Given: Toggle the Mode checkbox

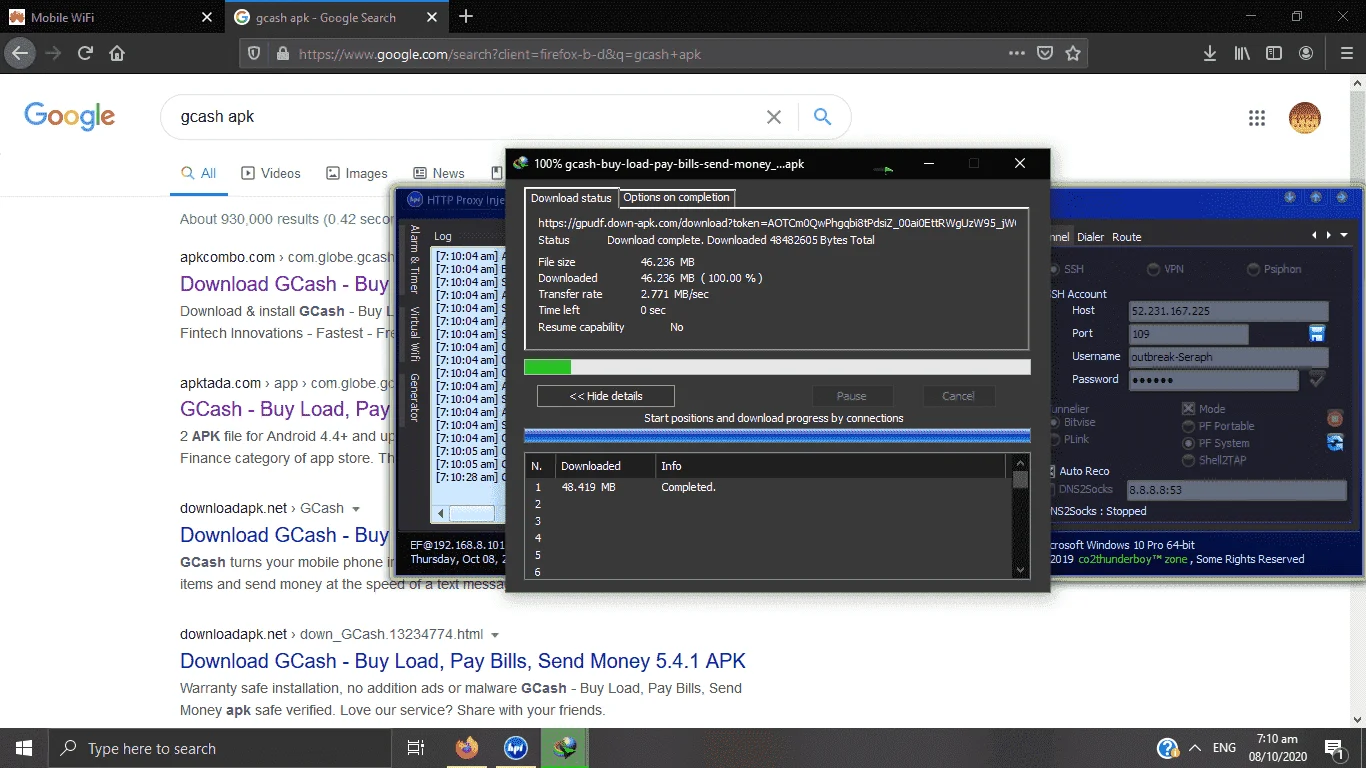Looking at the screenshot, I should (1189, 409).
